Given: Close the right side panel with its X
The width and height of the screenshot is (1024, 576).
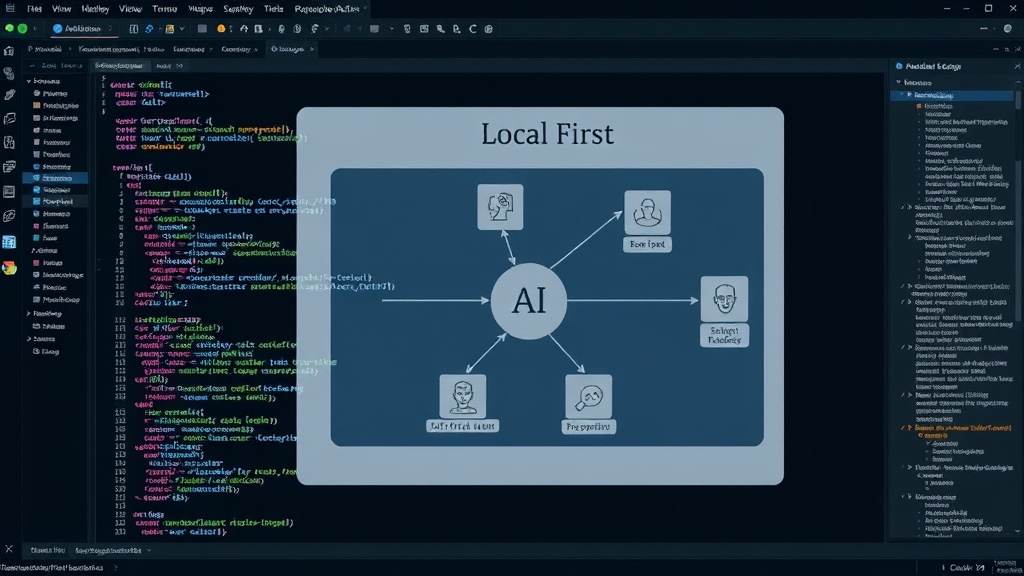Looking at the screenshot, I should point(1017,66).
